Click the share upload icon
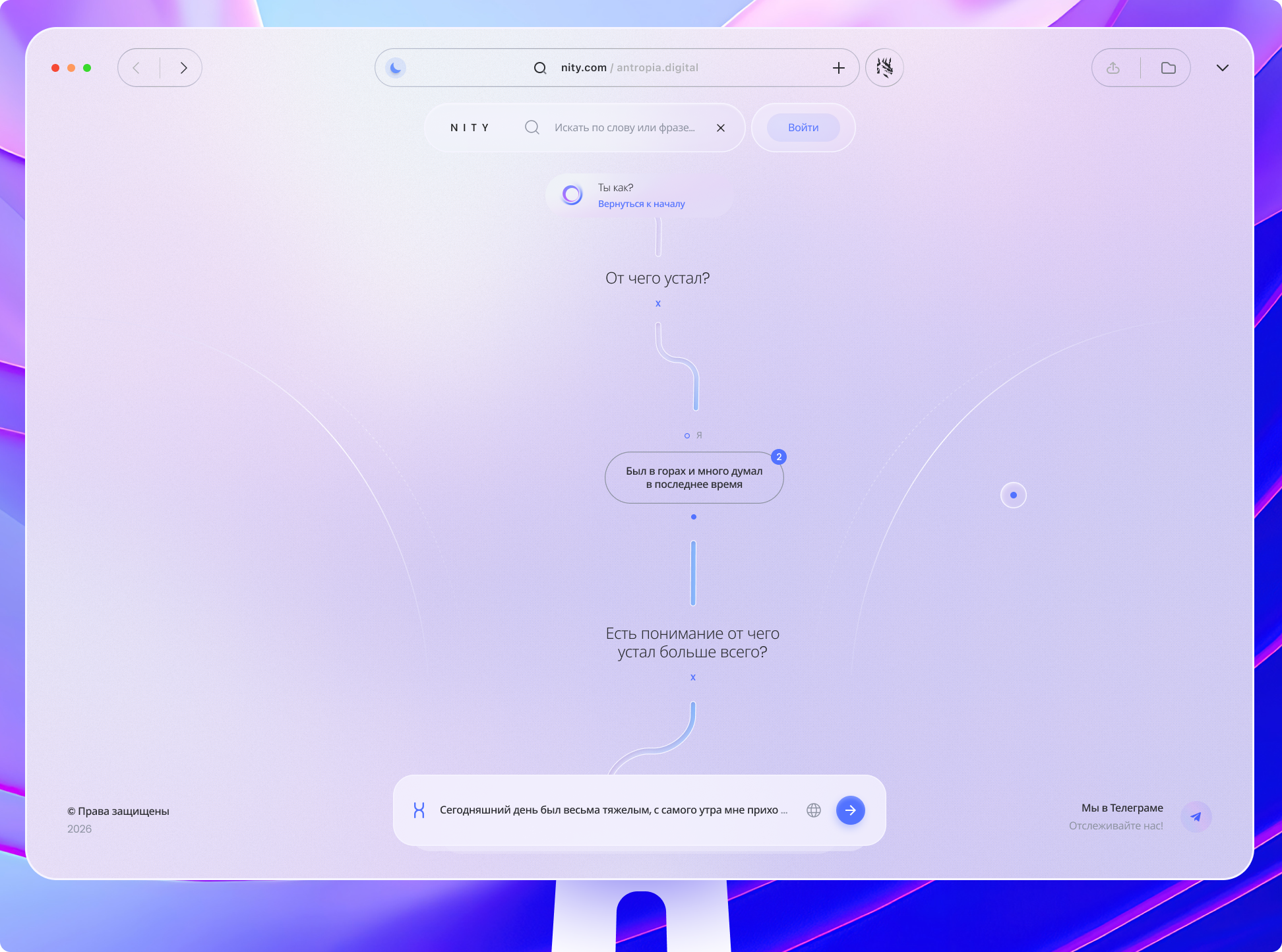Viewport: 1282px width, 952px height. point(1113,68)
